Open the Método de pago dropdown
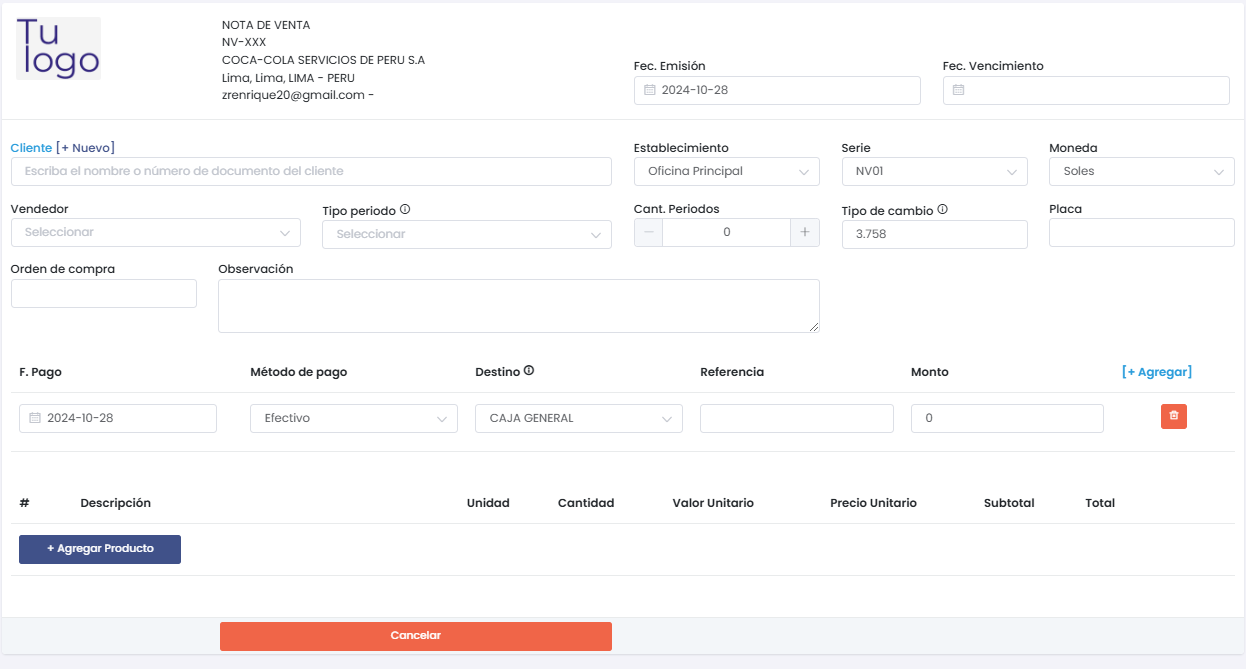 click(x=353, y=417)
